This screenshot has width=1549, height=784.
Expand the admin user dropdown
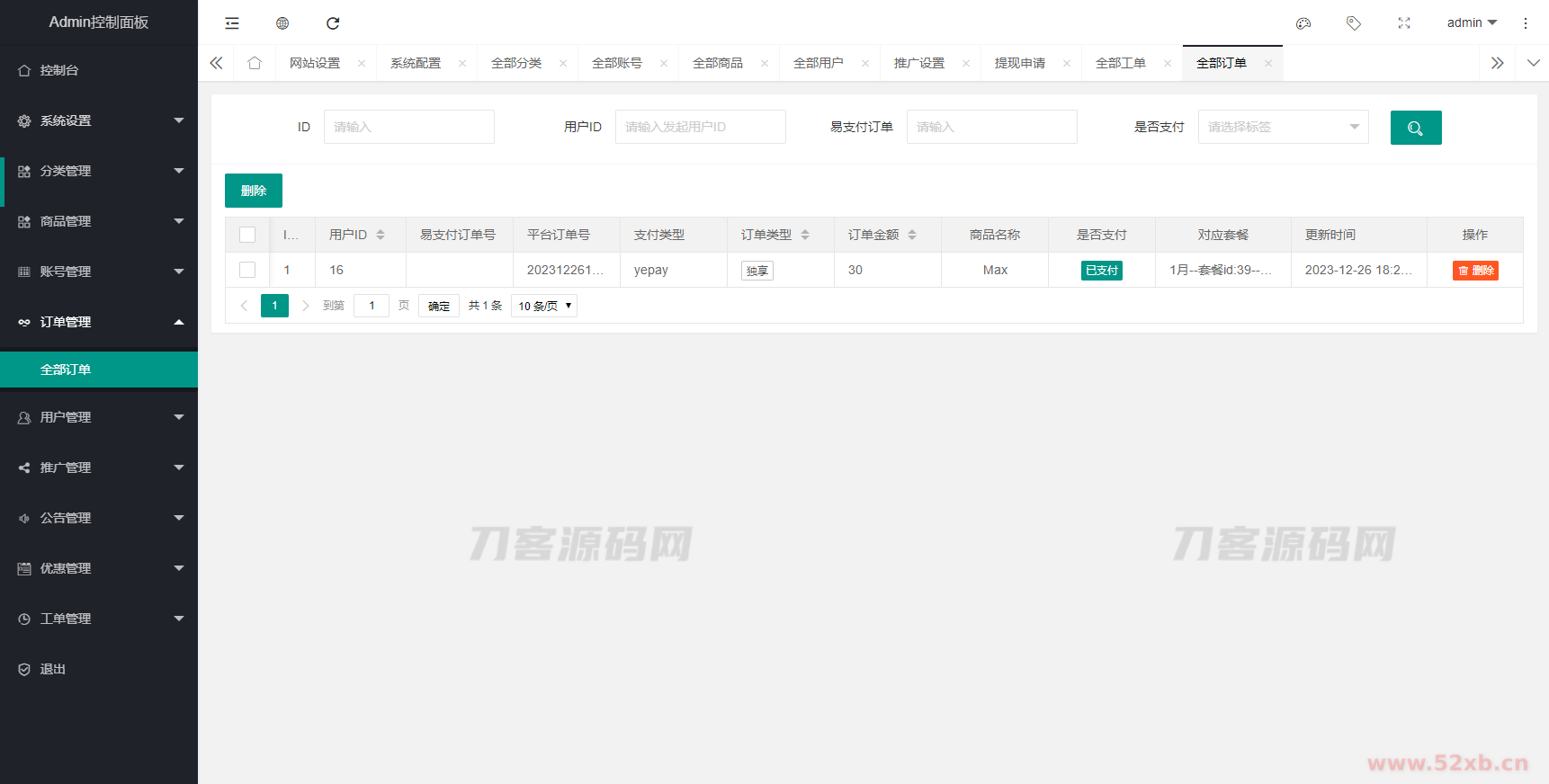[1472, 23]
